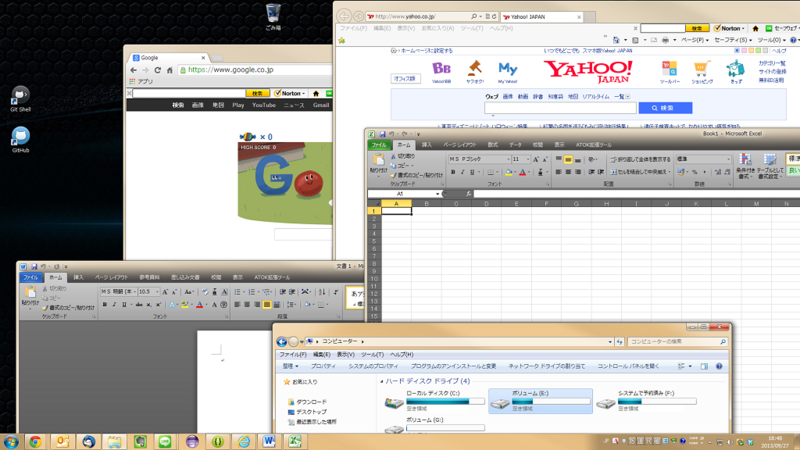Click the Sort icon in Word's paragraph group
The image size is (800, 450).
[322, 292]
